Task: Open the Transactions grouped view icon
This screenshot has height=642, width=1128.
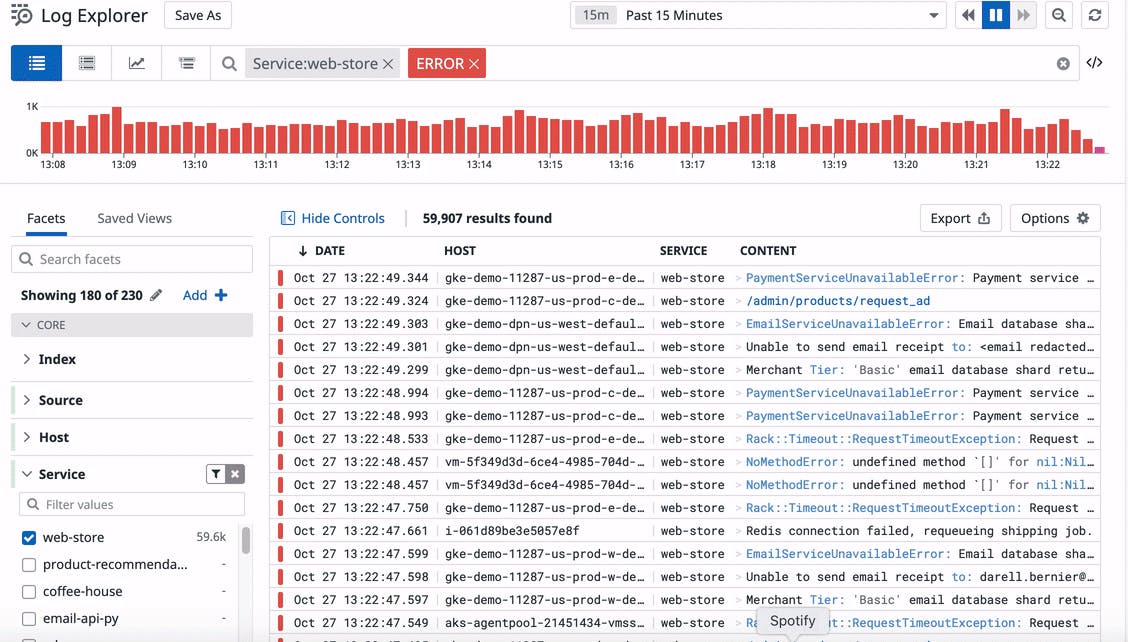Action: click(86, 62)
